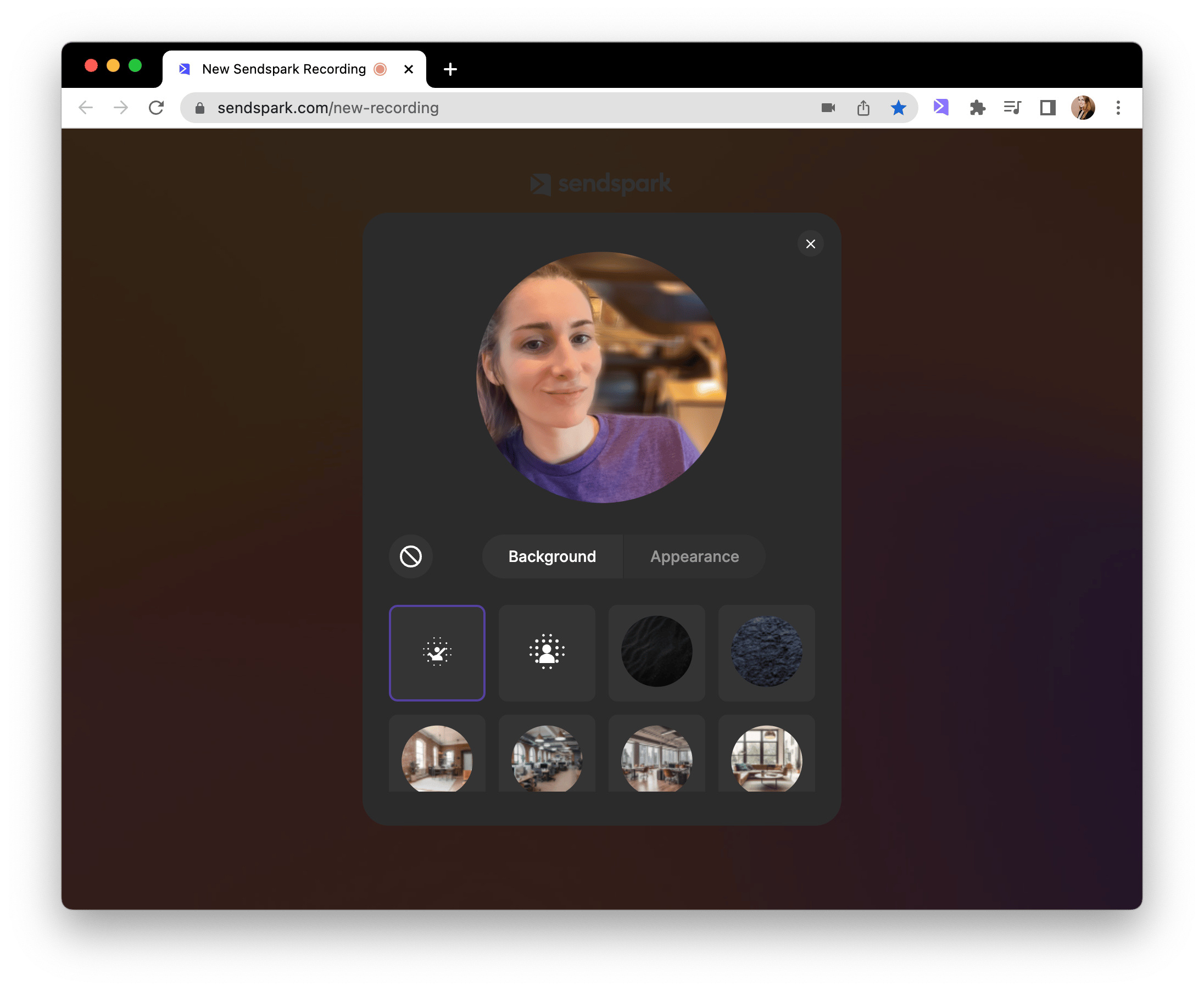Close the camera settings dialog
The width and height of the screenshot is (1204, 991).
(x=810, y=244)
